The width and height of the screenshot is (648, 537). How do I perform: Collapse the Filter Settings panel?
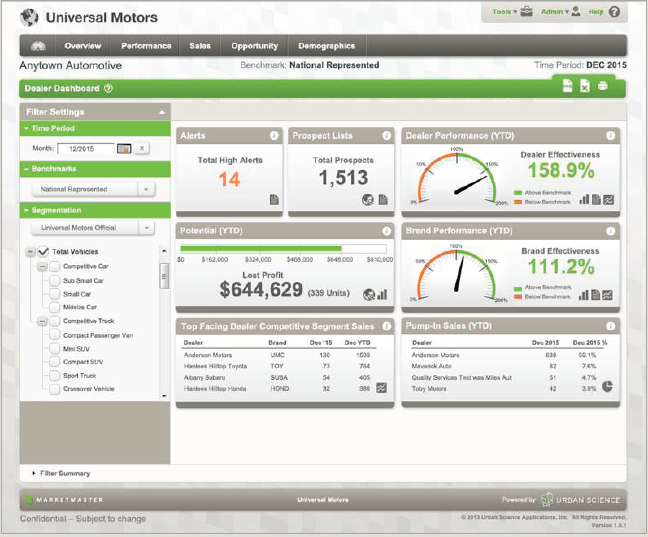162,112
